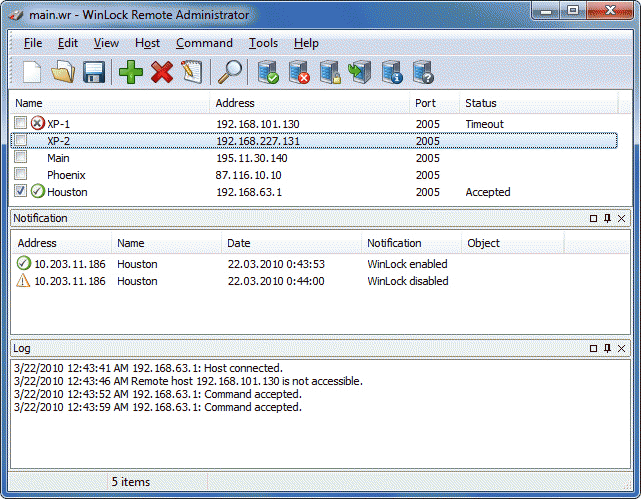Select the Main host name
This screenshot has width=641, height=499.
point(58,158)
